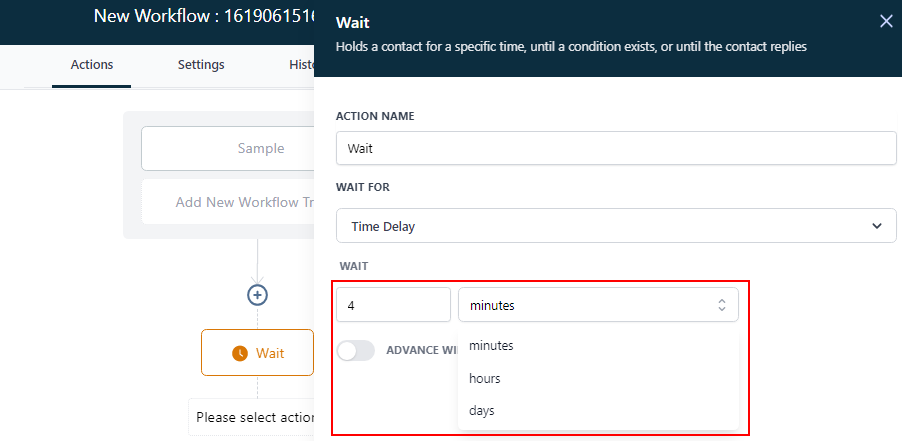Close the Wait side panel

click(x=885, y=21)
